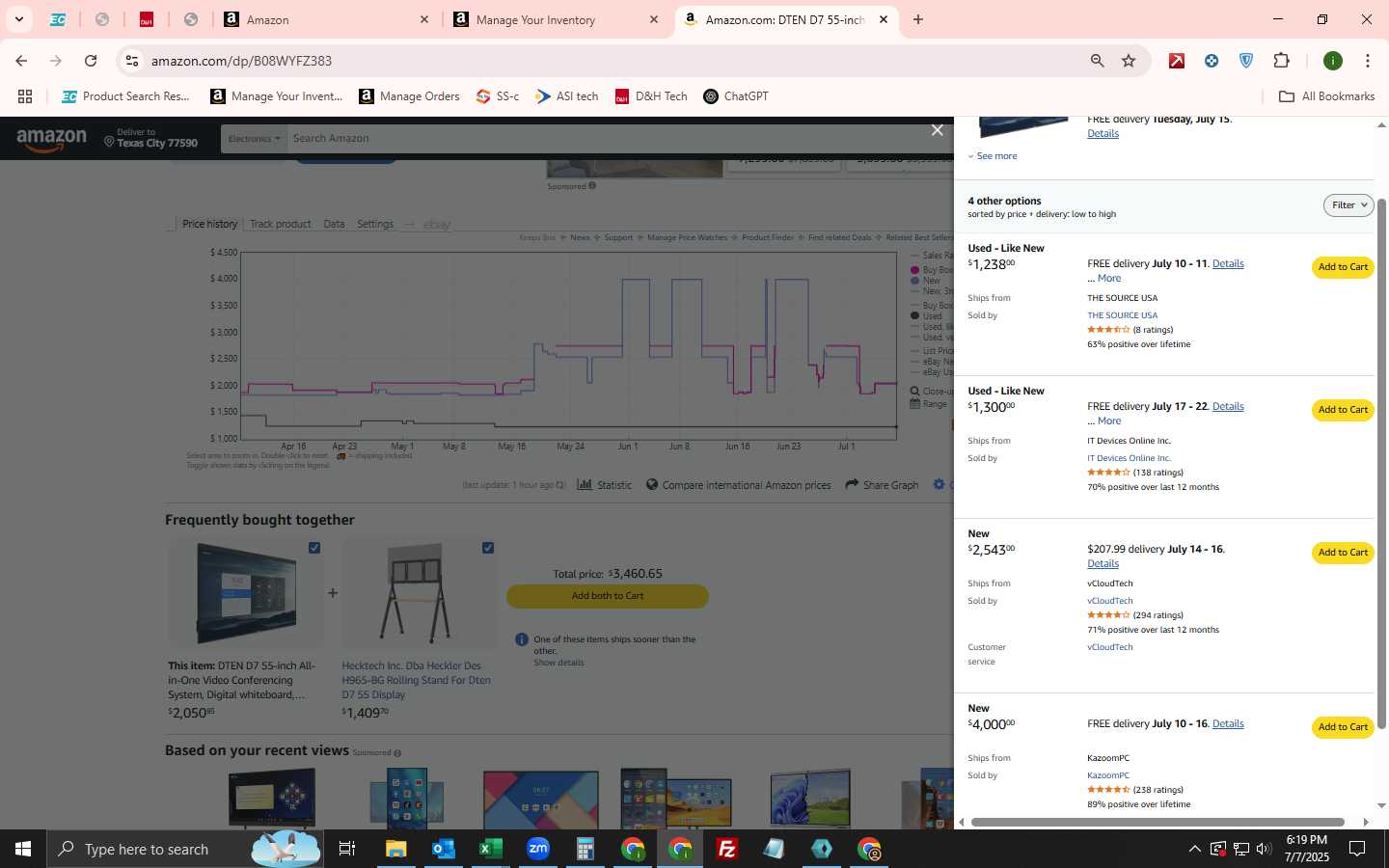Open Calculator from the taskbar

pos(585,849)
